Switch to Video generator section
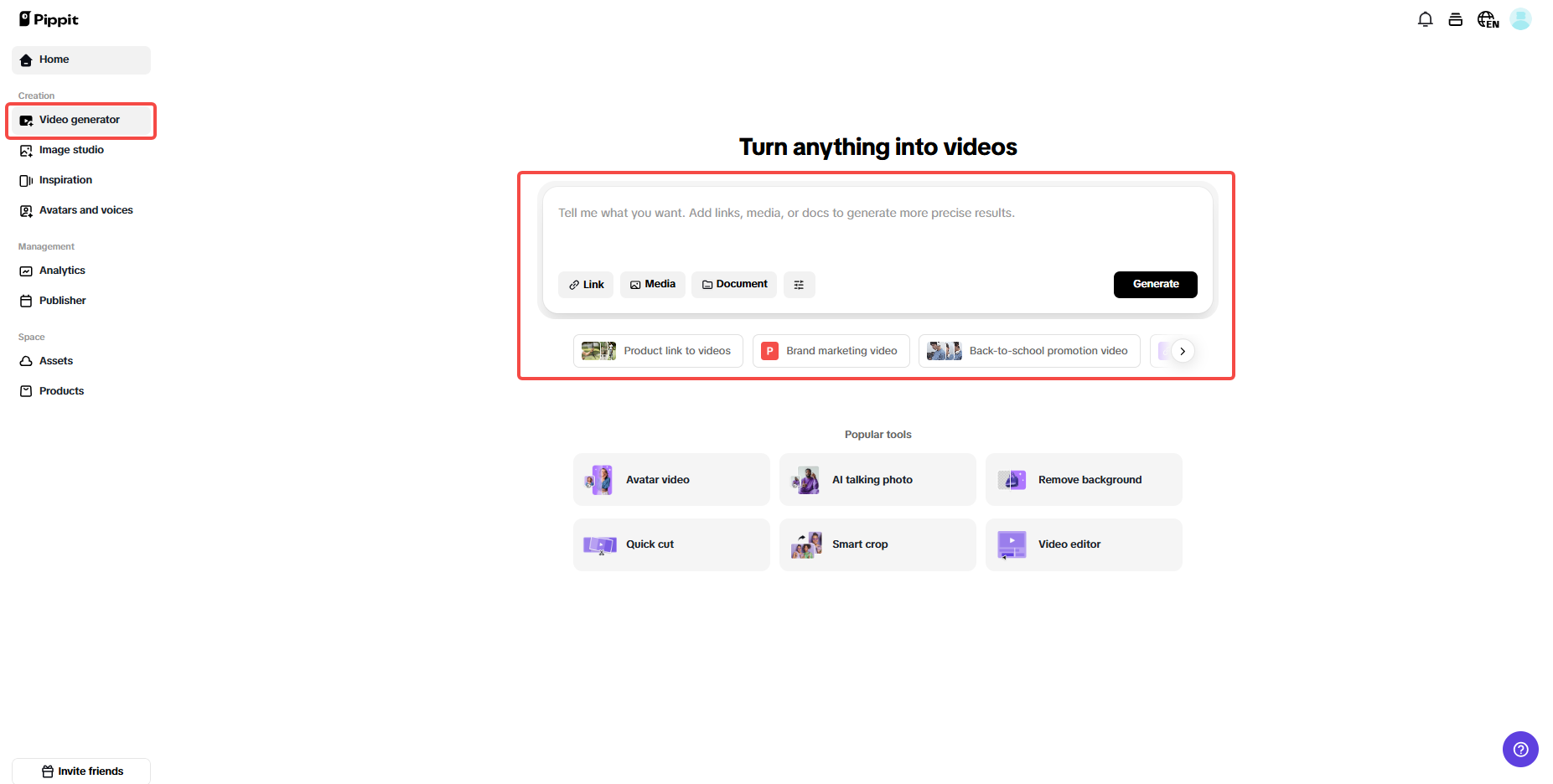The height and width of the screenshot is (784, 1553). [80, 120]
